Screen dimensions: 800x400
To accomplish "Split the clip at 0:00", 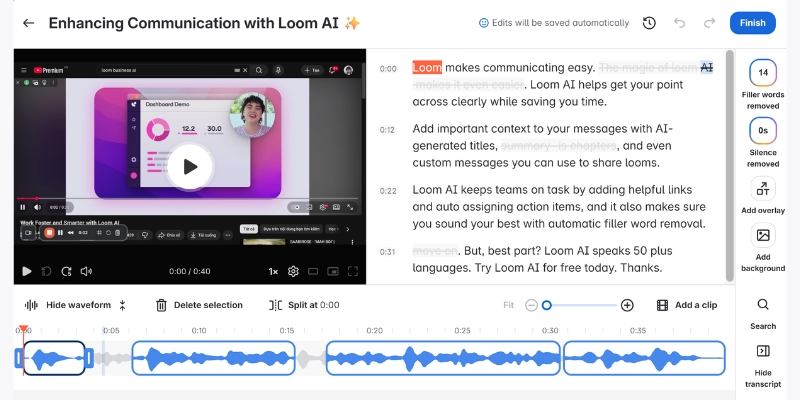I will (305, 305).
